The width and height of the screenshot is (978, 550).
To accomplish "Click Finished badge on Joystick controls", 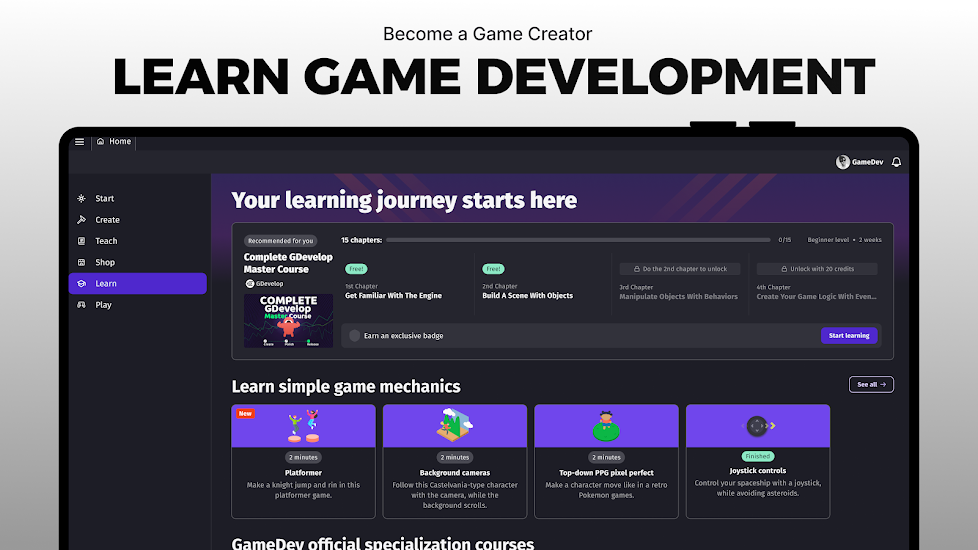I will pyautogui.click(x=758, y=456).
